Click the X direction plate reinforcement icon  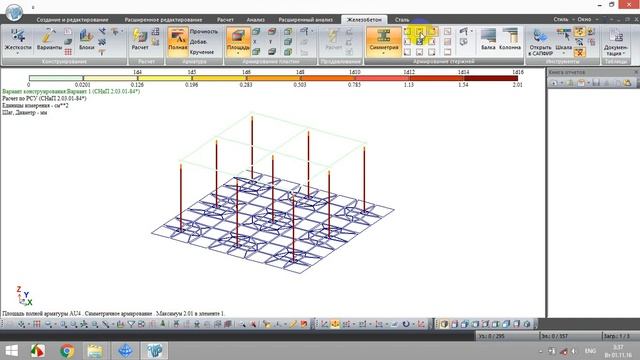coord(256,42)
